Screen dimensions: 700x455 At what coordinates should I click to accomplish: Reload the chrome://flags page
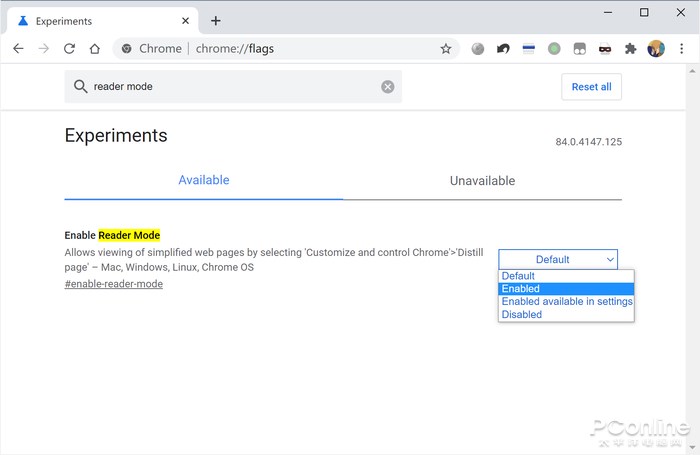coord(69,48)
